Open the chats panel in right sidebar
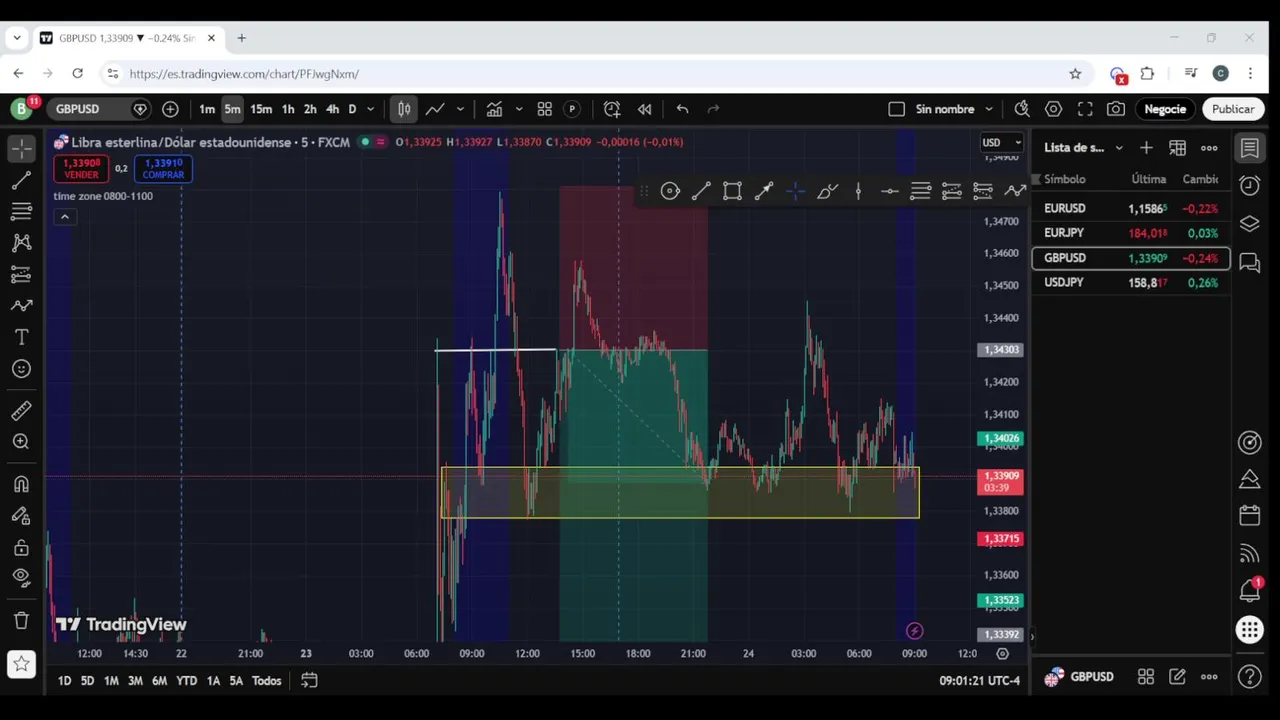 (1249, 262)
